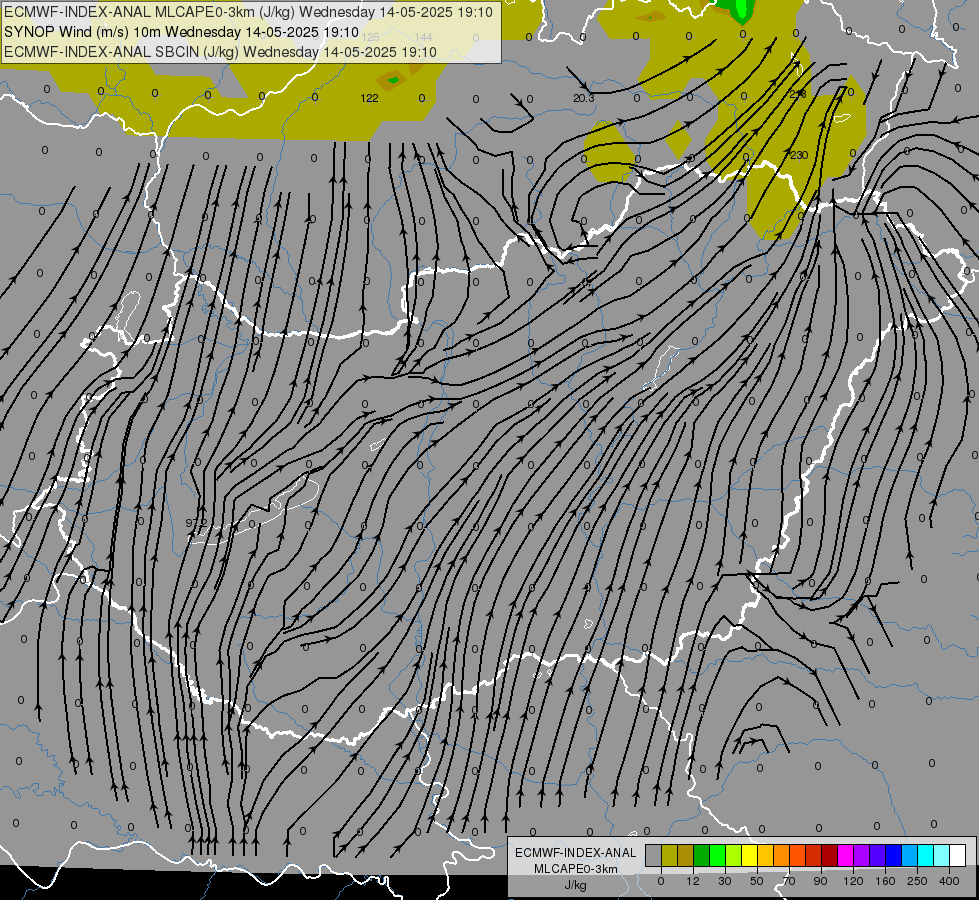Click the map value 20.3

tap(583, 98)
